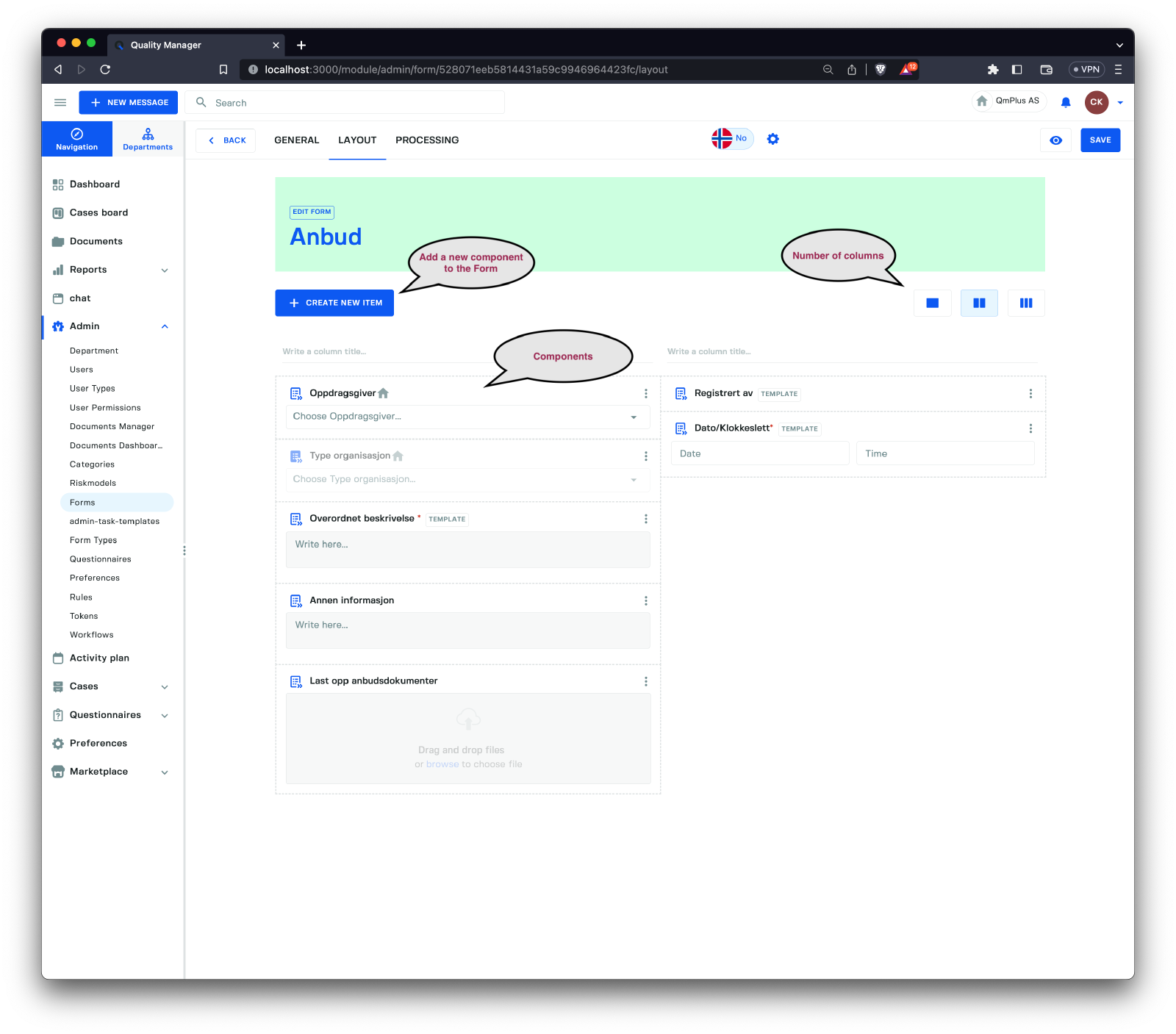Screen dimensions: 1176x1034
Task: Click the blue form settings gear icon
Action: coord(772,139)
